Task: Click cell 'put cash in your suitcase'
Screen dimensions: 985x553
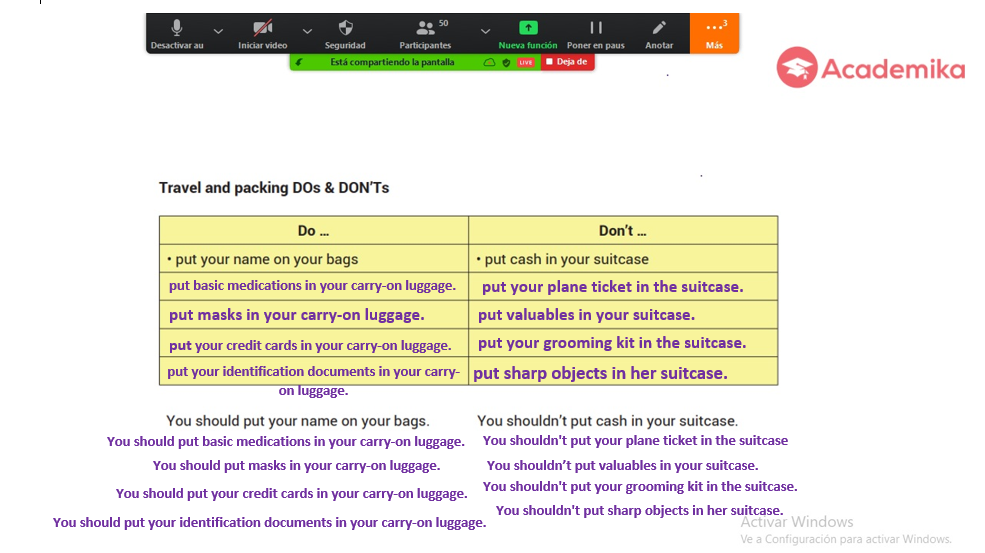Action: pos(623,259)
